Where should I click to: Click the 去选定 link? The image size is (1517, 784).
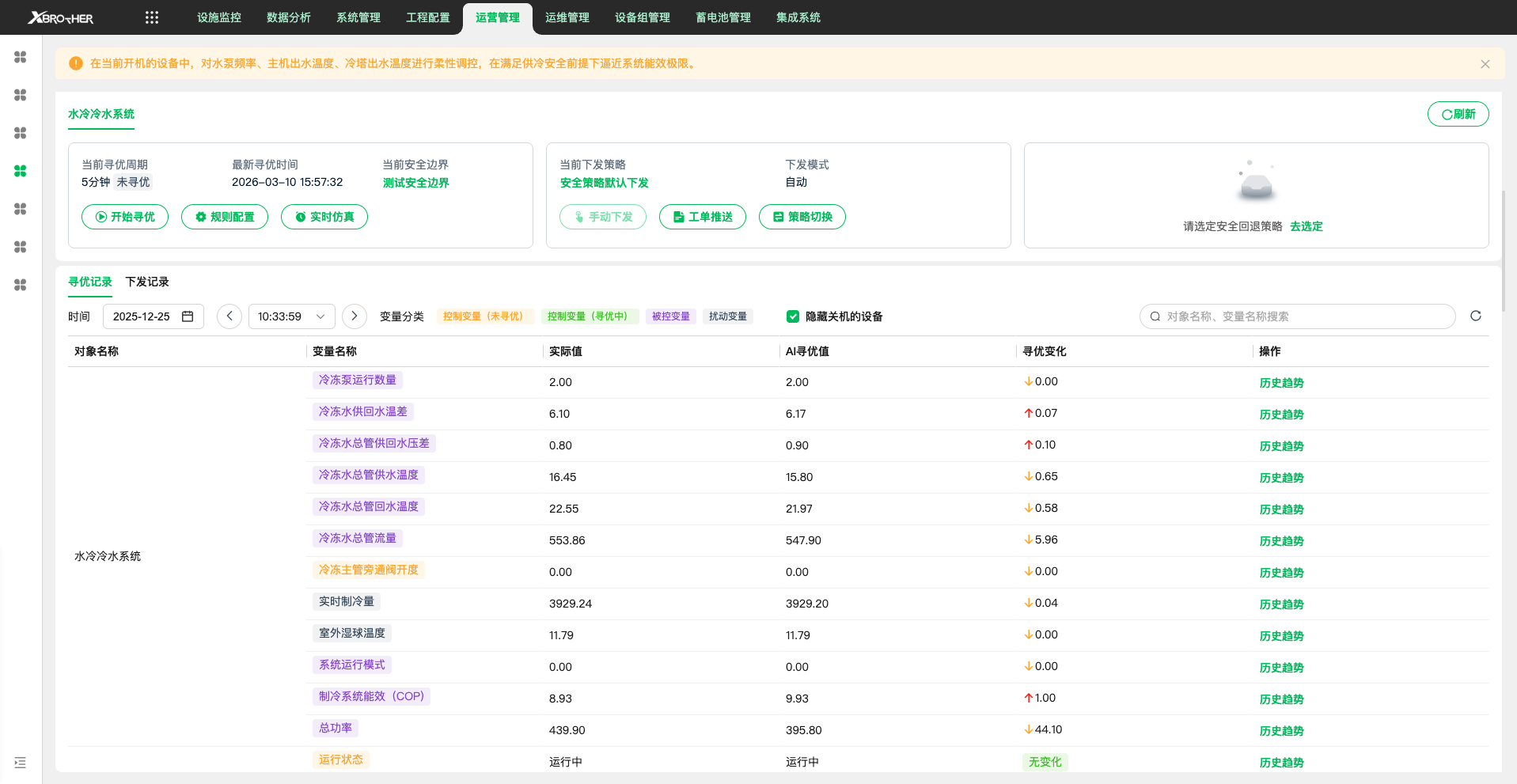click(x=1306, y=226)
